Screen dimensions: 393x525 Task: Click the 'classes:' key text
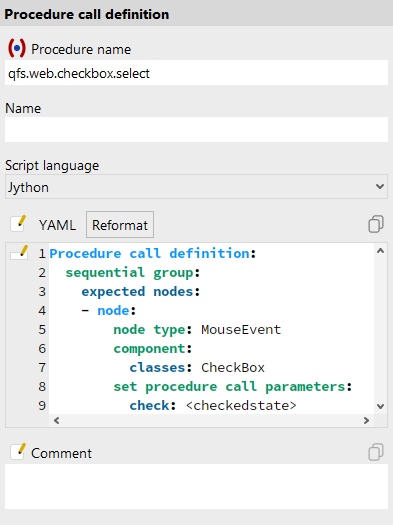point(161,368)
